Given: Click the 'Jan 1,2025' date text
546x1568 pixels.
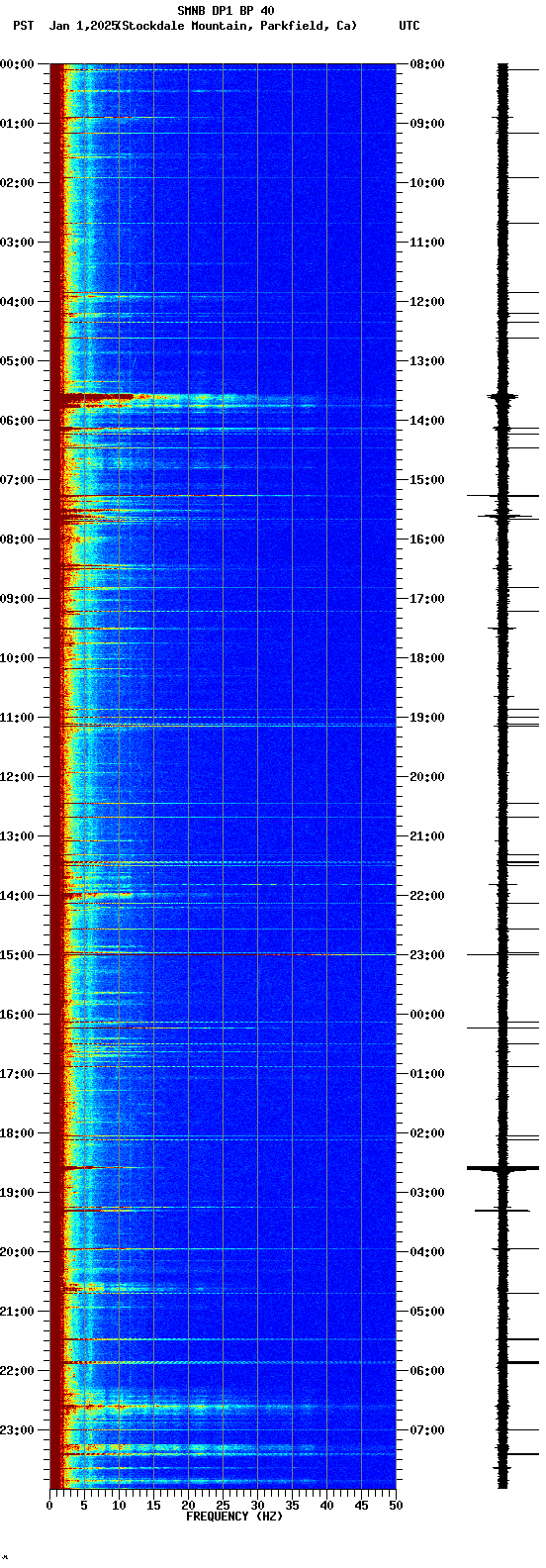Looking at the screenshot, I should (82, 26).
